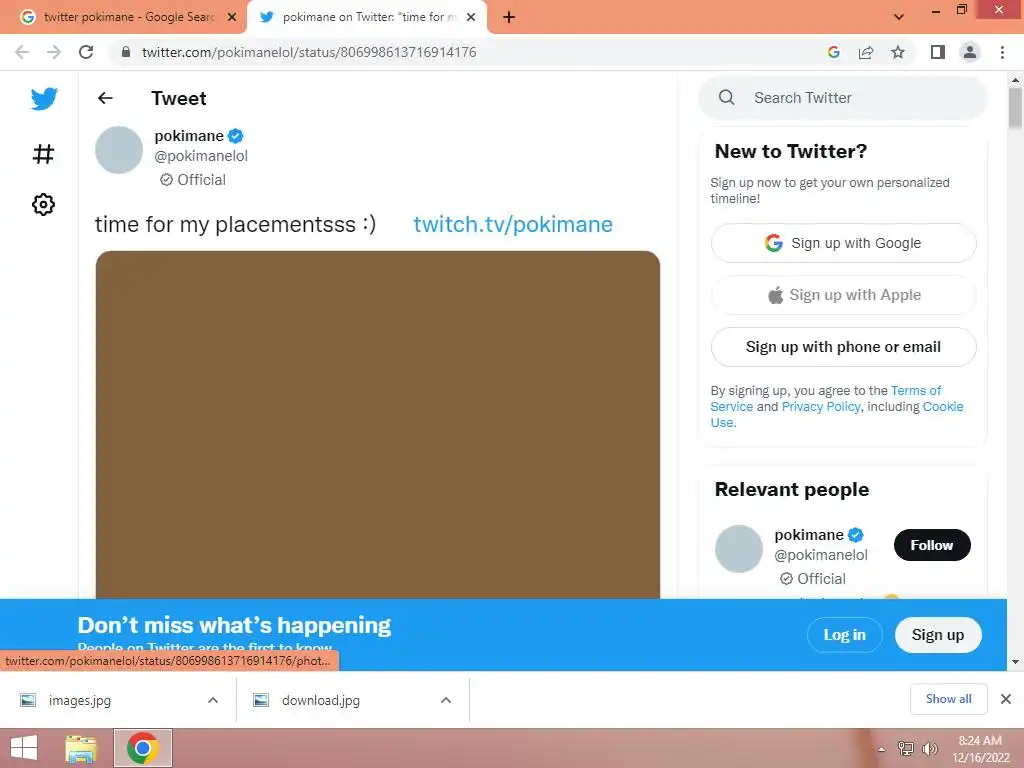The image size is (1024, 768).
Task: Bookmark this tab with the star icon
Action: [x=898, y=52]
